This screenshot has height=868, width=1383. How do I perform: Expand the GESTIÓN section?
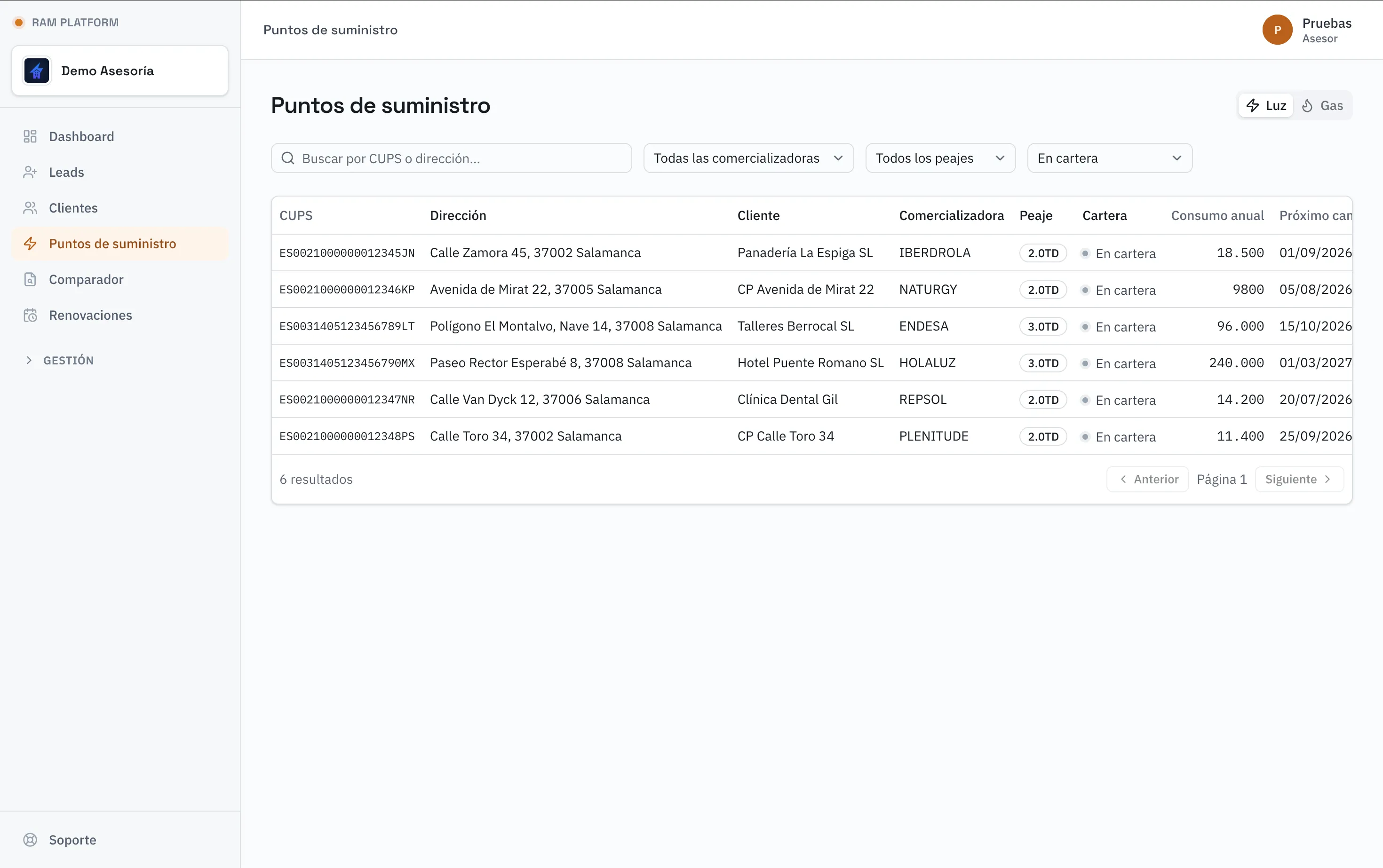(x=60, y=361)
